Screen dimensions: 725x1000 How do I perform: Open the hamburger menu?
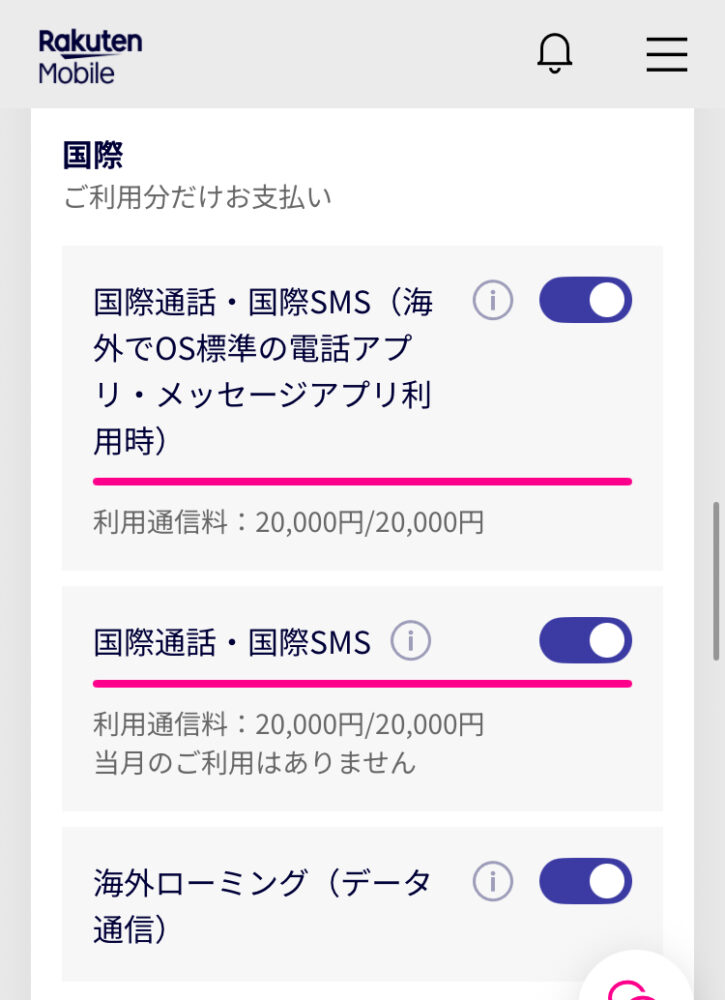click(x=666, y=54)
